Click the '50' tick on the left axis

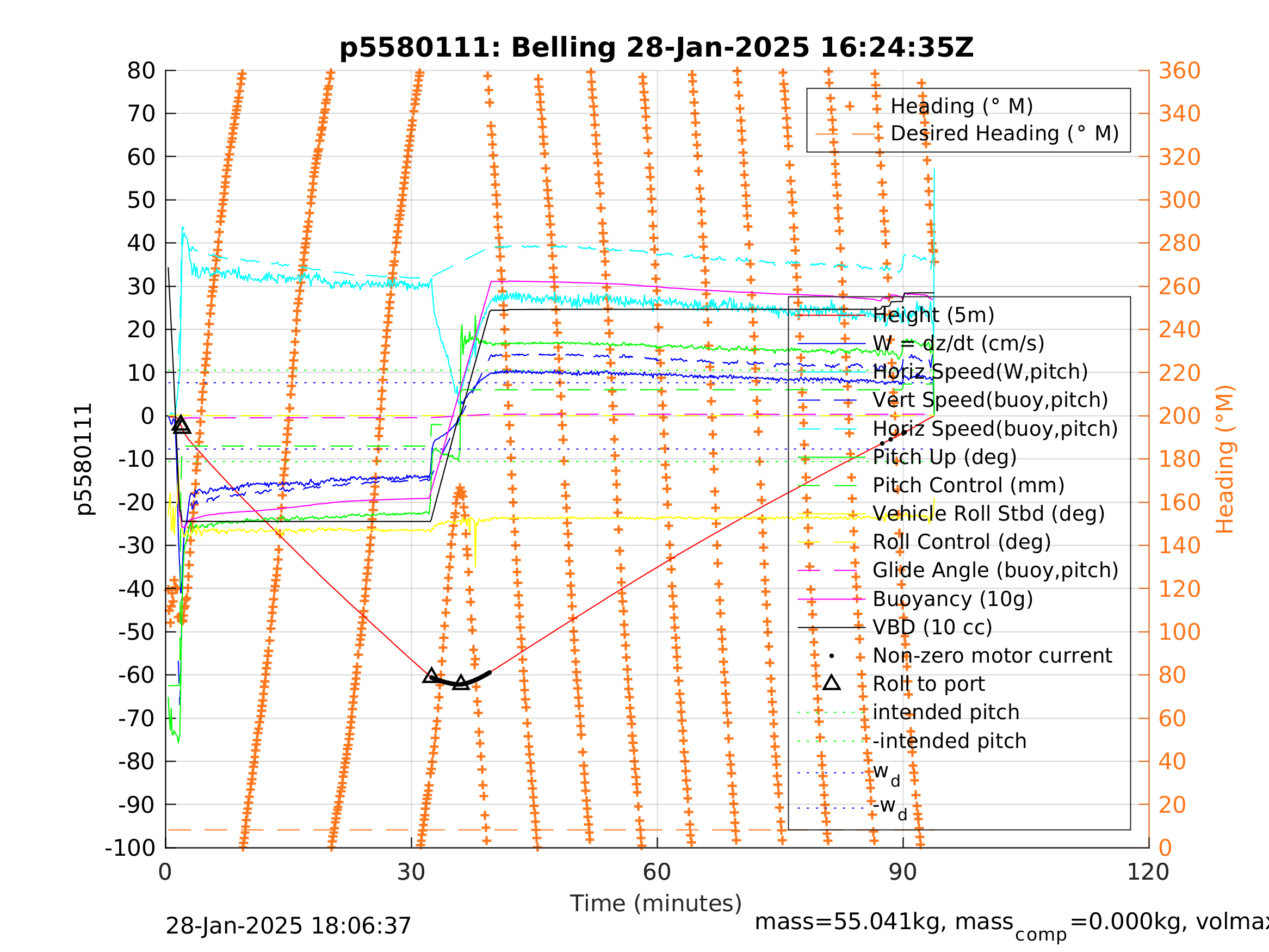click(141, 200)
